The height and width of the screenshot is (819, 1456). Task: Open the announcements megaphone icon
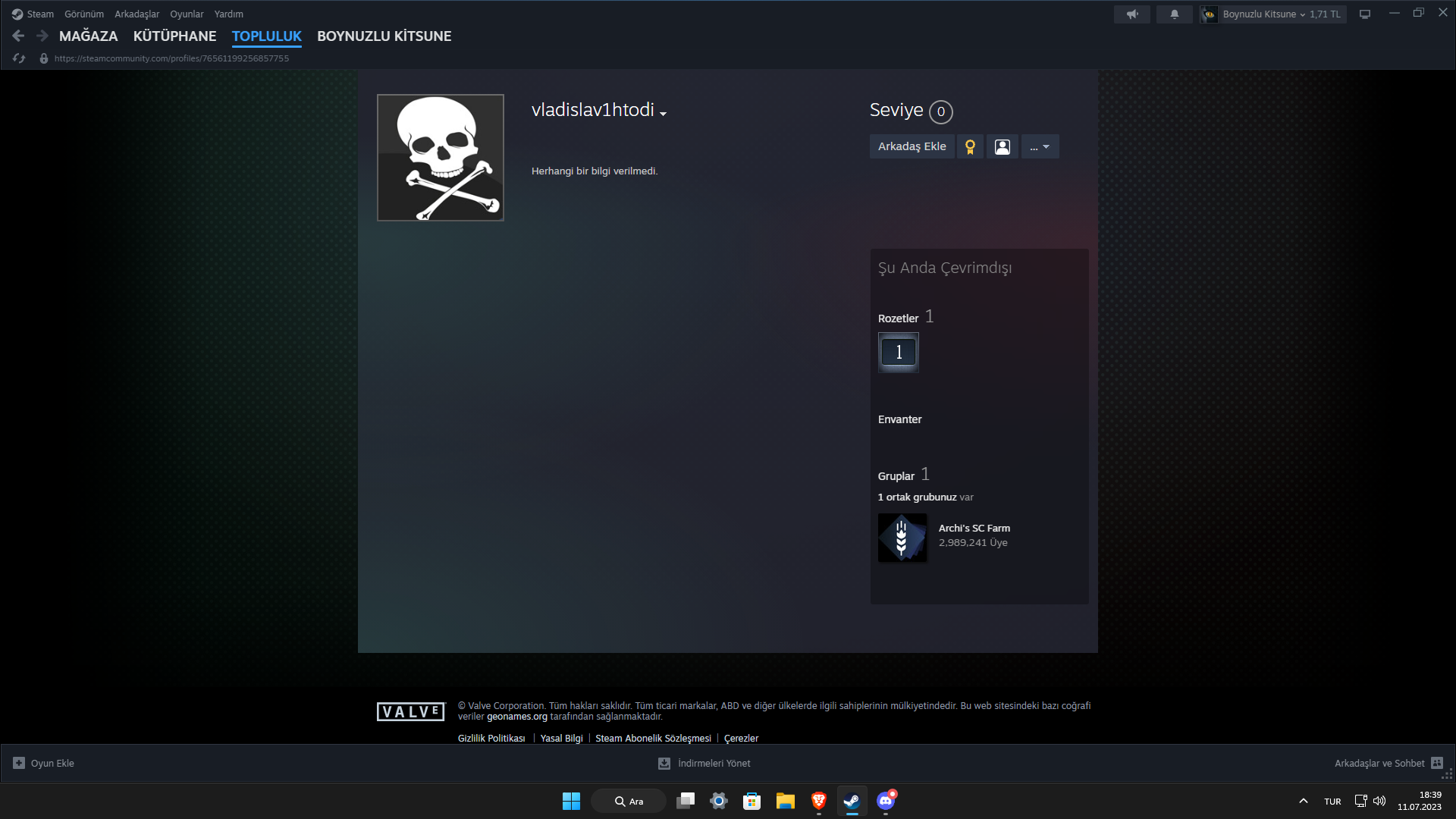tap(1132, 14)
